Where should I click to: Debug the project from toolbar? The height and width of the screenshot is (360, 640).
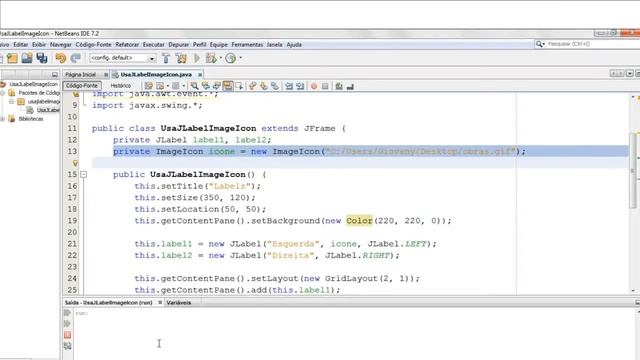211,58
